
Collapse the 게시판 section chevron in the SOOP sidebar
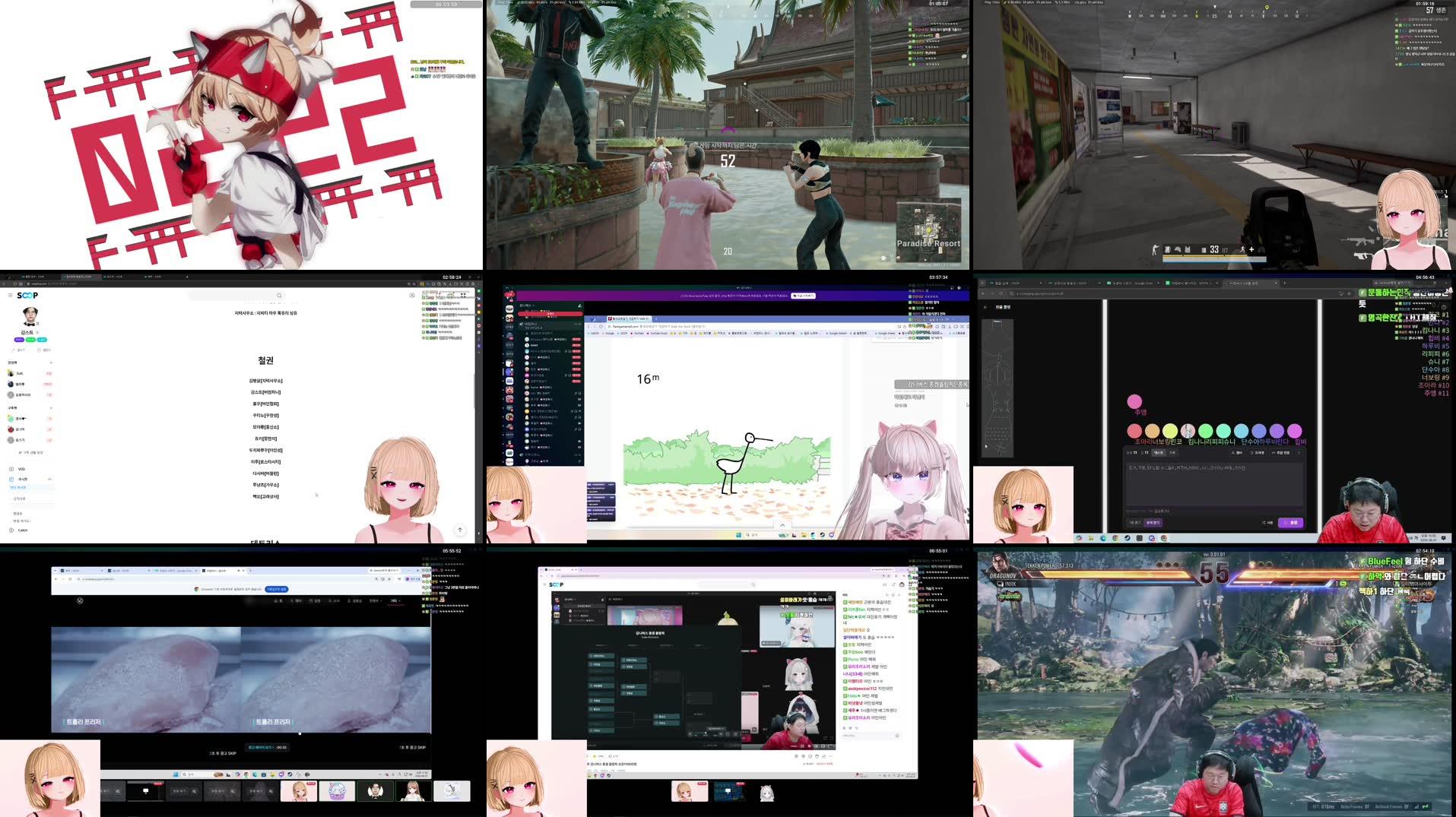[x=49, y=479]
